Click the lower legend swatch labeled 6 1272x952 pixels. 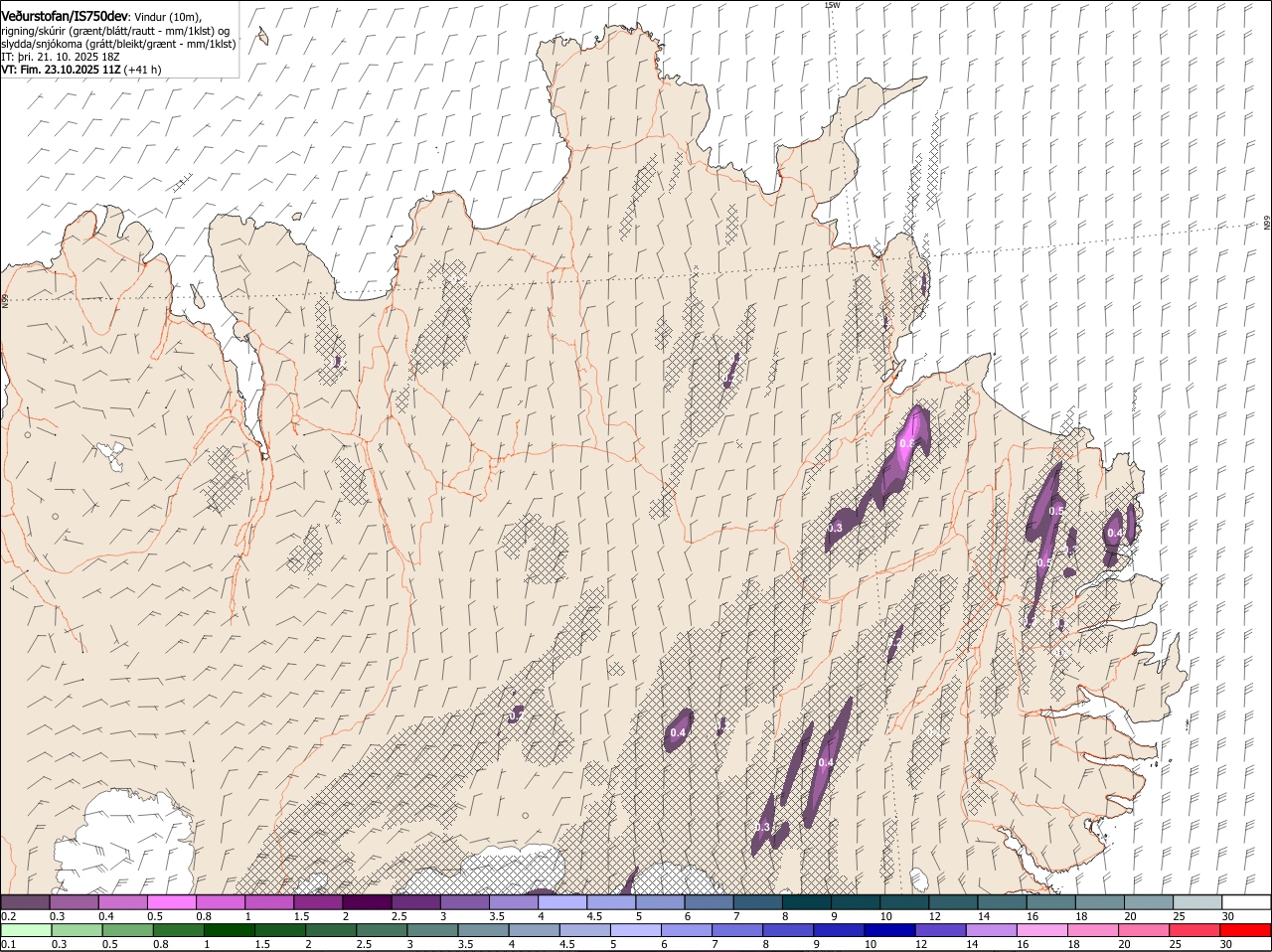[x=686, y=930]
